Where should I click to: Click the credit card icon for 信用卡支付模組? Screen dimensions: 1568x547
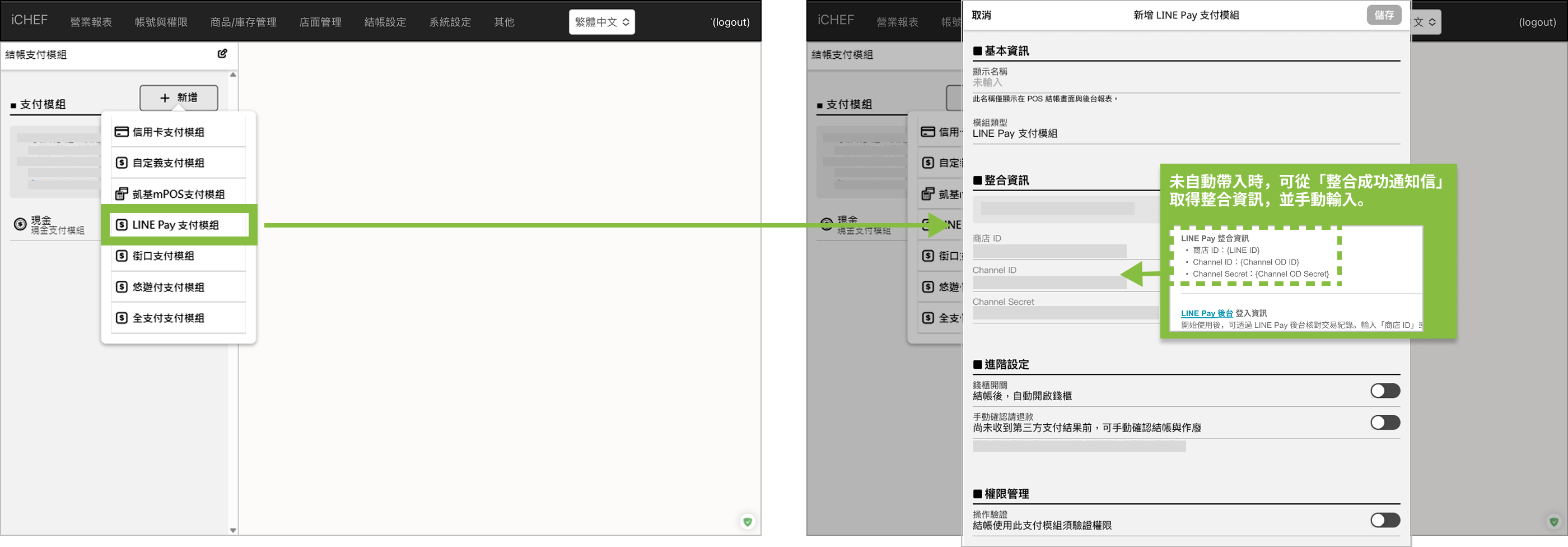click(x=122, y=132)
